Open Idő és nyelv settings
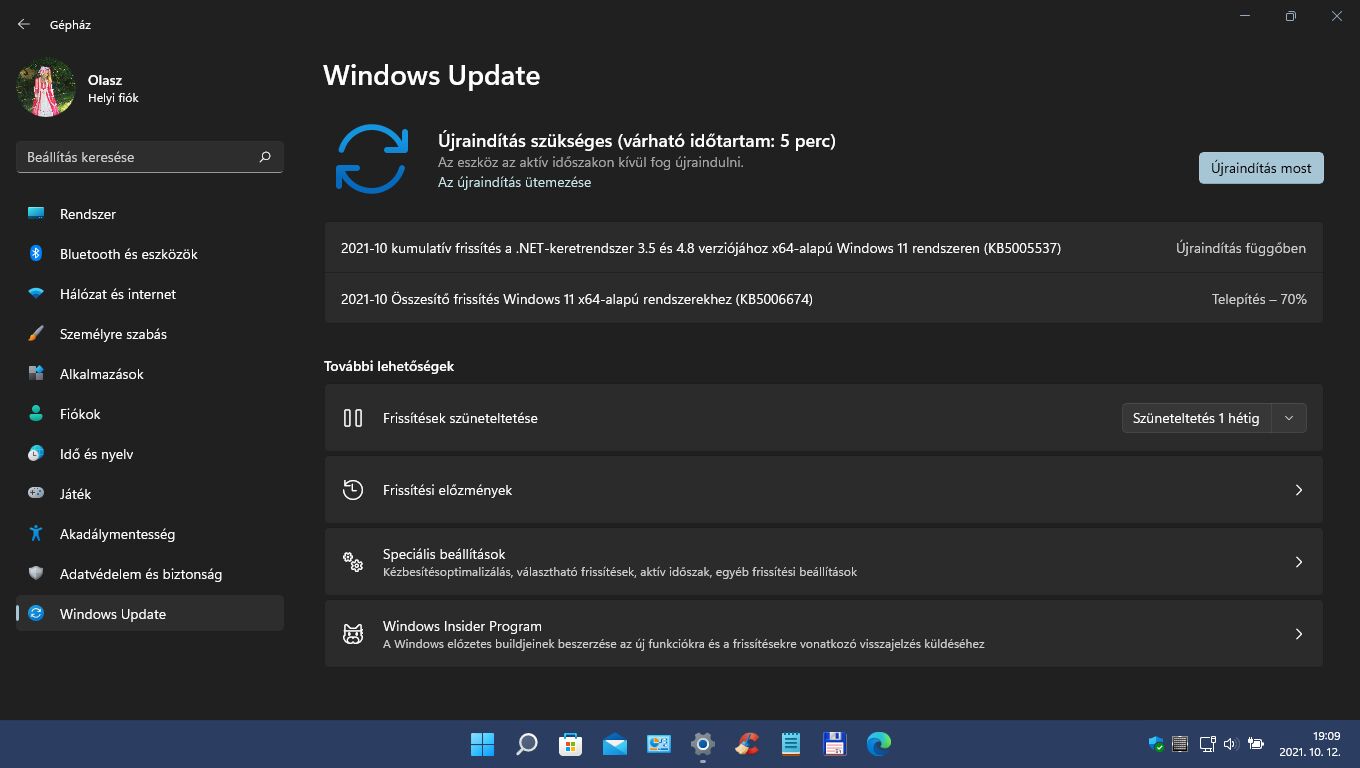The width and height of the screenshot is (1360, 768). (x=150, y=454)
